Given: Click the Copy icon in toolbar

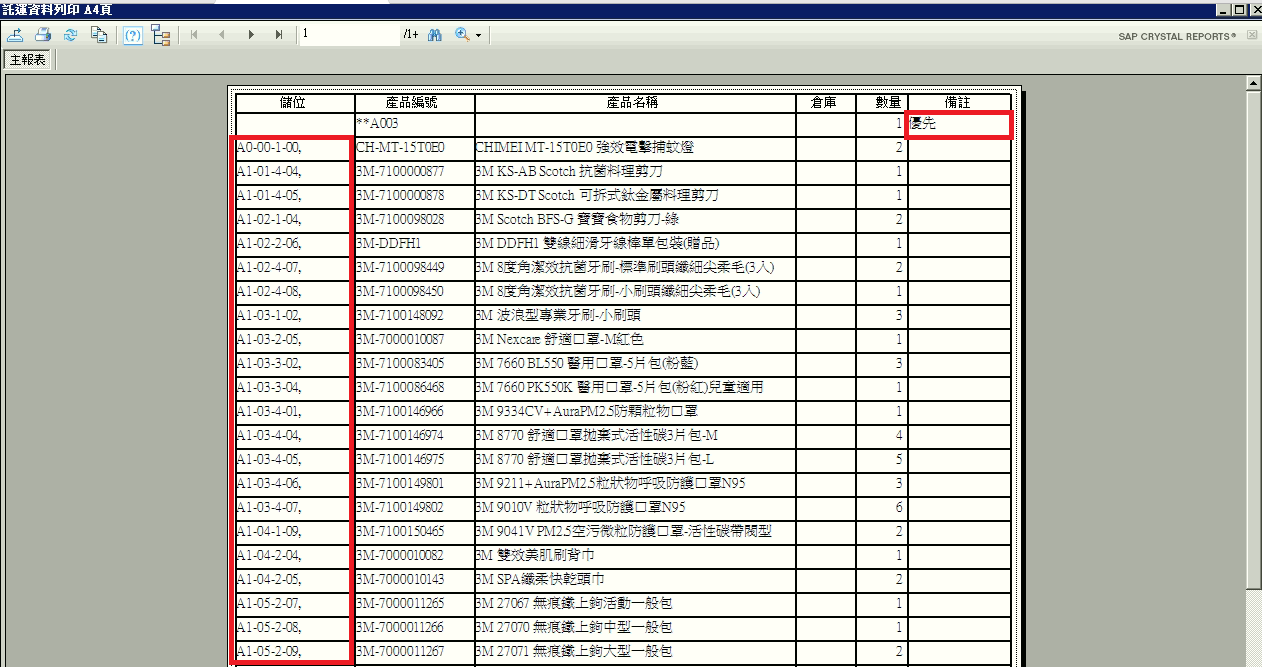Looking at the screenshot, I should pos(99,35).
